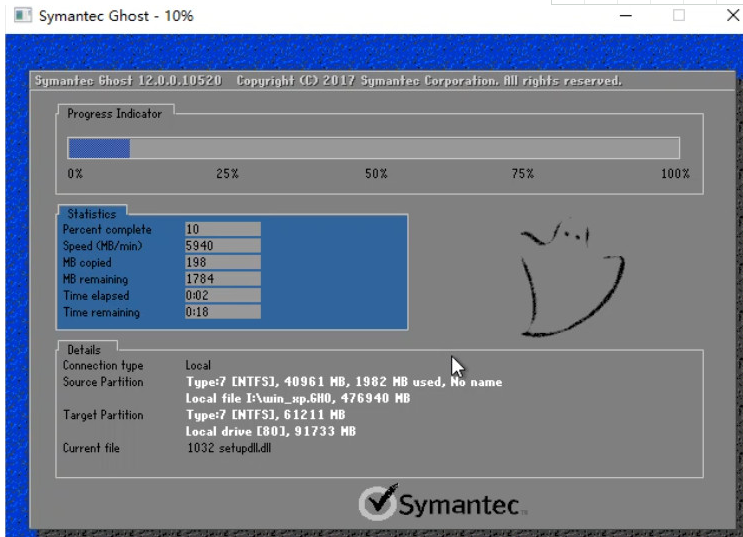Select the Time remaining value field
Image resolution: width=743 pixels, height=537 pixels.
(x=222, y=313)
